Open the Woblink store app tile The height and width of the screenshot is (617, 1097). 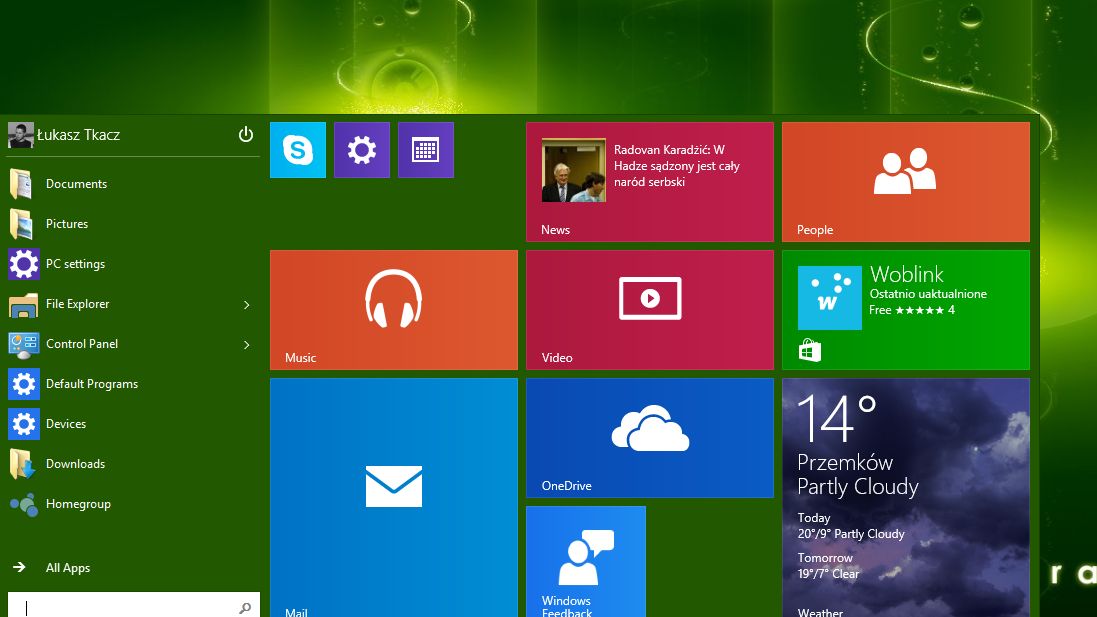point(906,310)
